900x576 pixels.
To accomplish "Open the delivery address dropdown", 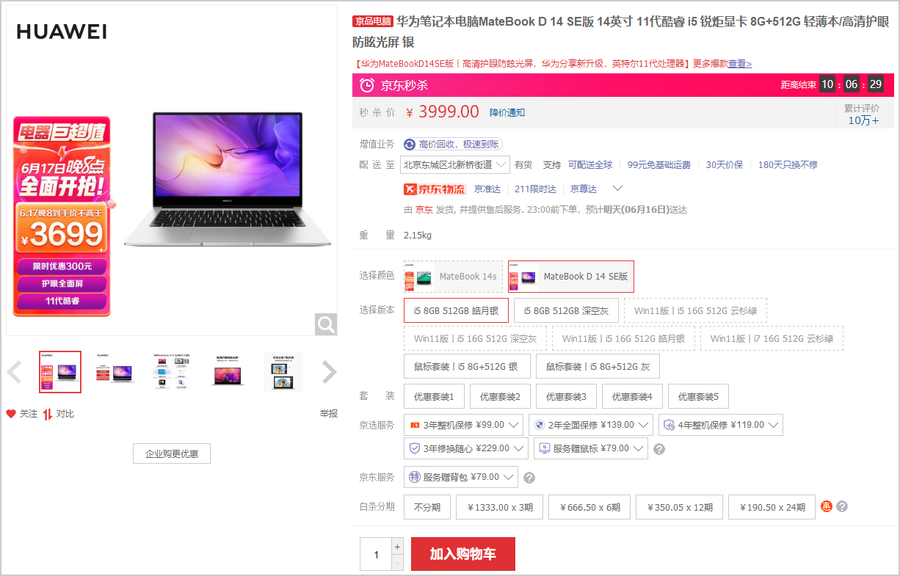I will (x=455, y=164).
